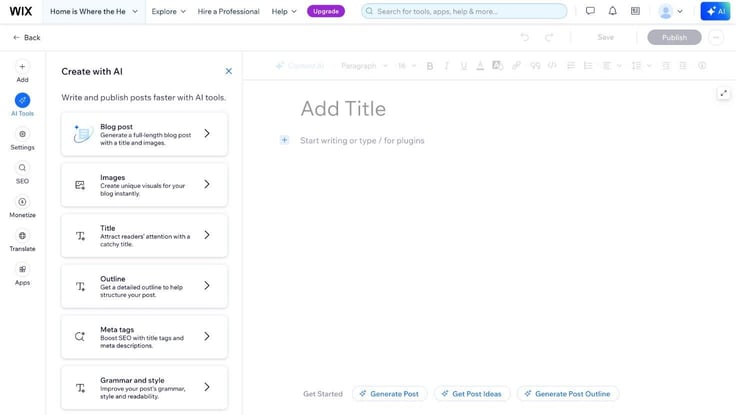The height and width of the screenshot is (415, 736).
Task: Click plus icon to add block
Action: pos(284,140)
